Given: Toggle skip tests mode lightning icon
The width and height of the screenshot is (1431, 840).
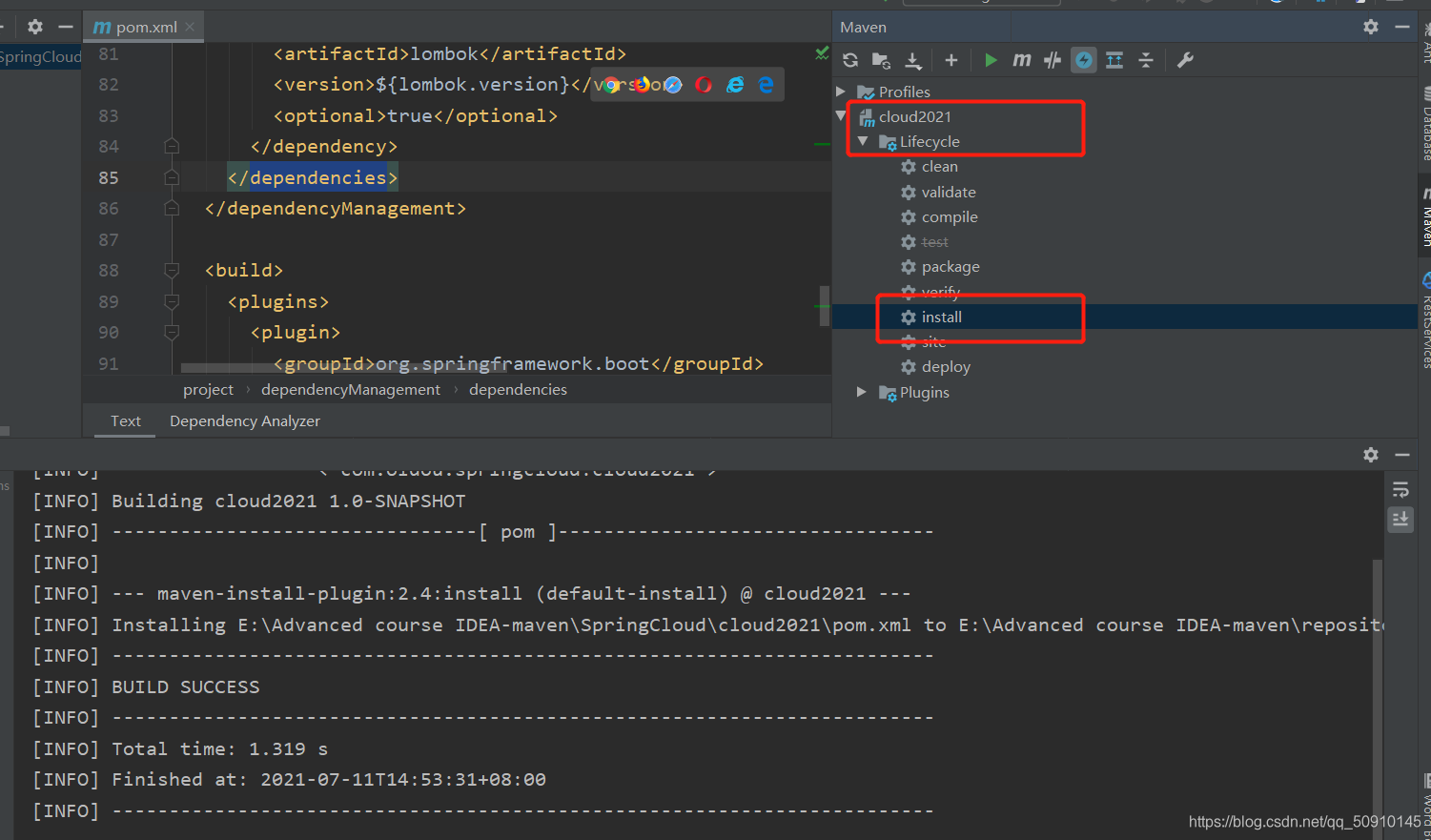Looking at the screenshot, I should pos(1084,60).
